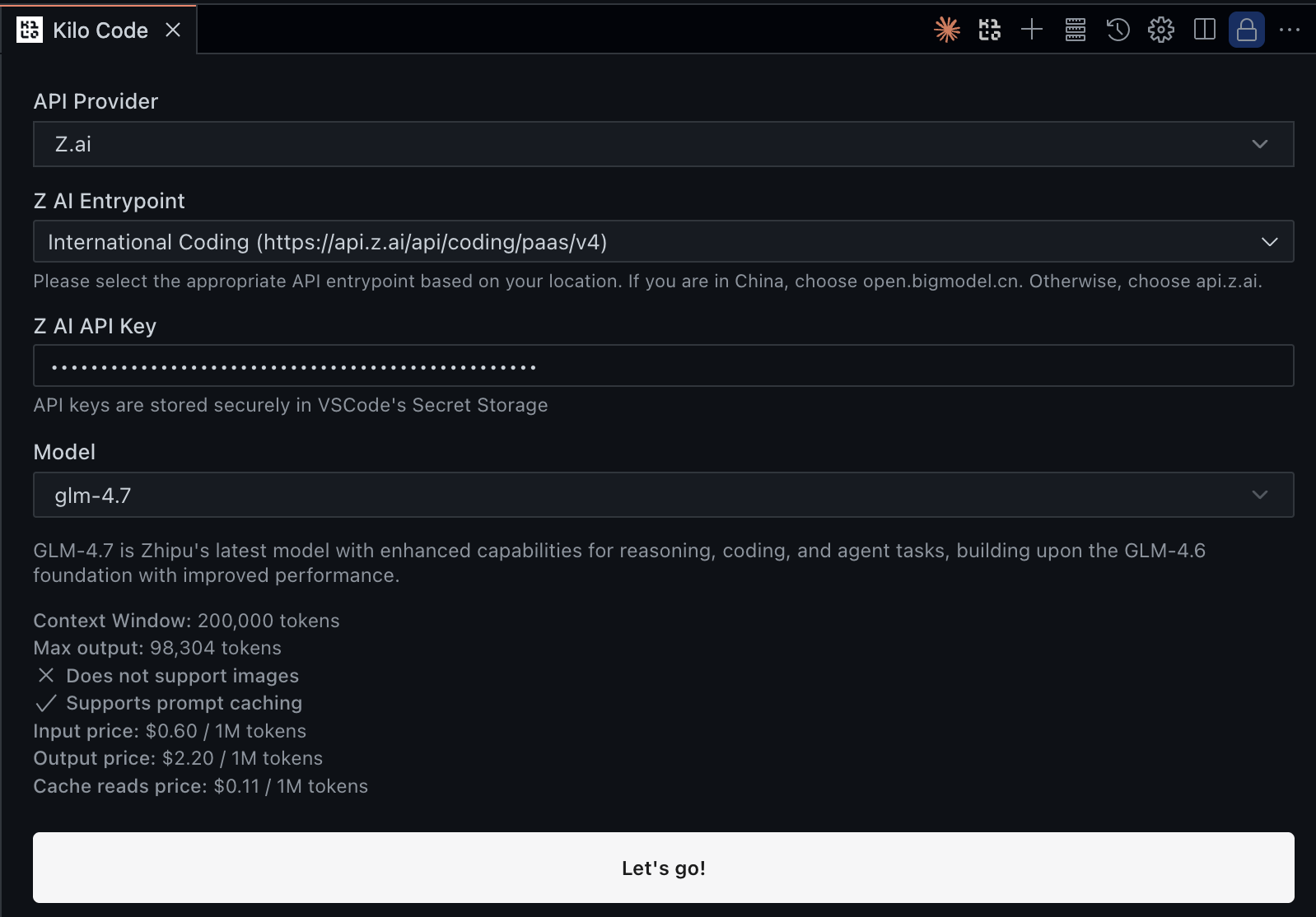Image resolution: width=1316 pixels, height=917 pixels.
Task: Click the checkmark icon beside prompt caching
Action: click(x=46, y=703)
